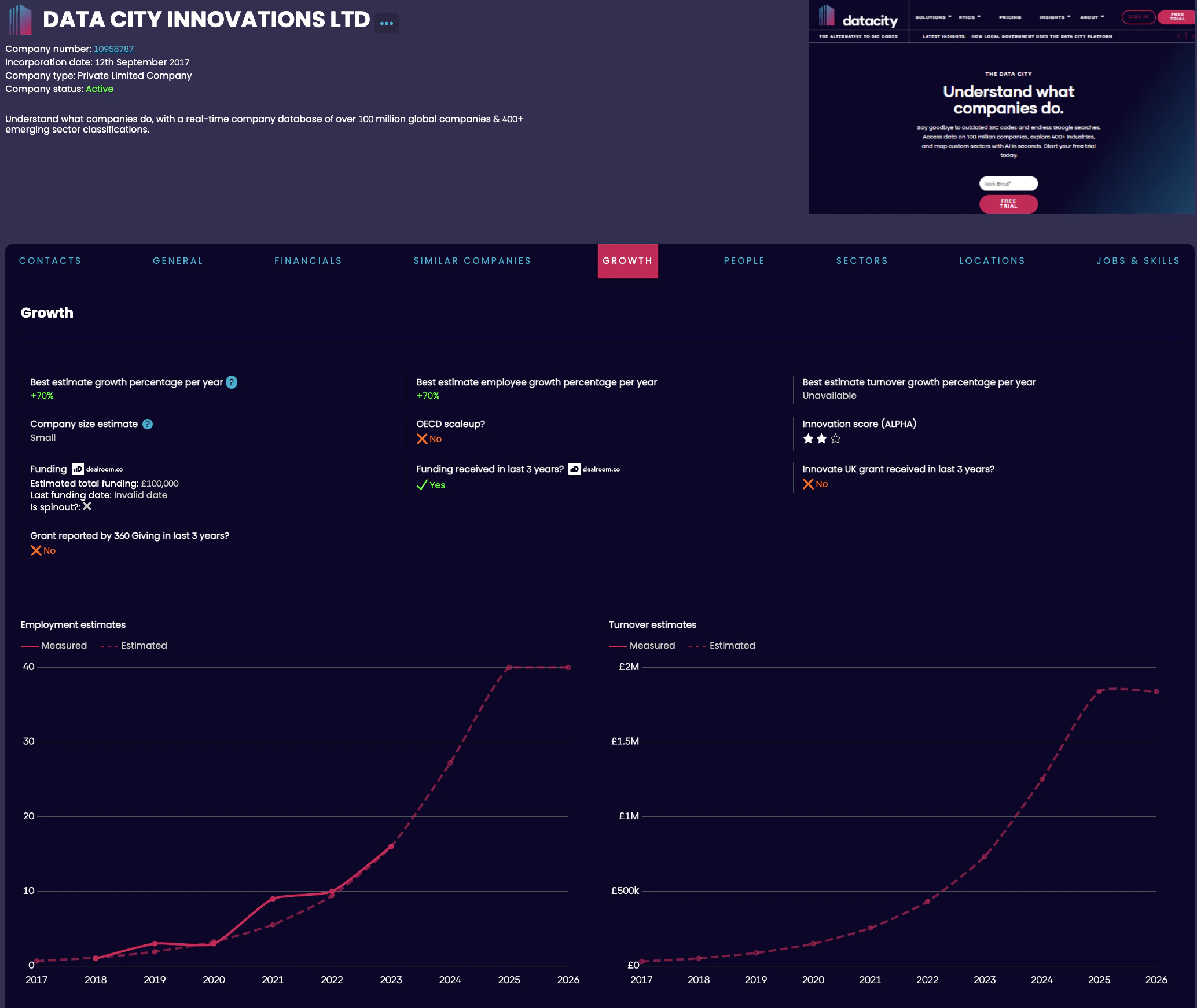View the Locations tab
1197x1008 pixels.
click(993, 261)
